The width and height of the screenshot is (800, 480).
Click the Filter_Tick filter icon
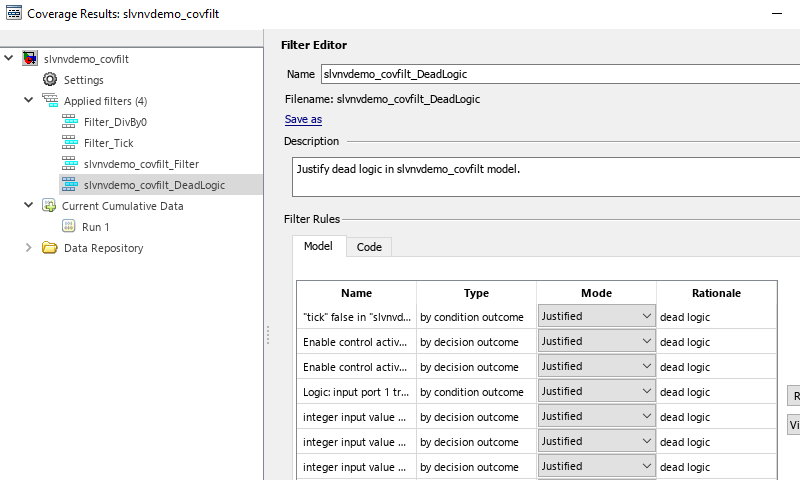coord(69,143)
